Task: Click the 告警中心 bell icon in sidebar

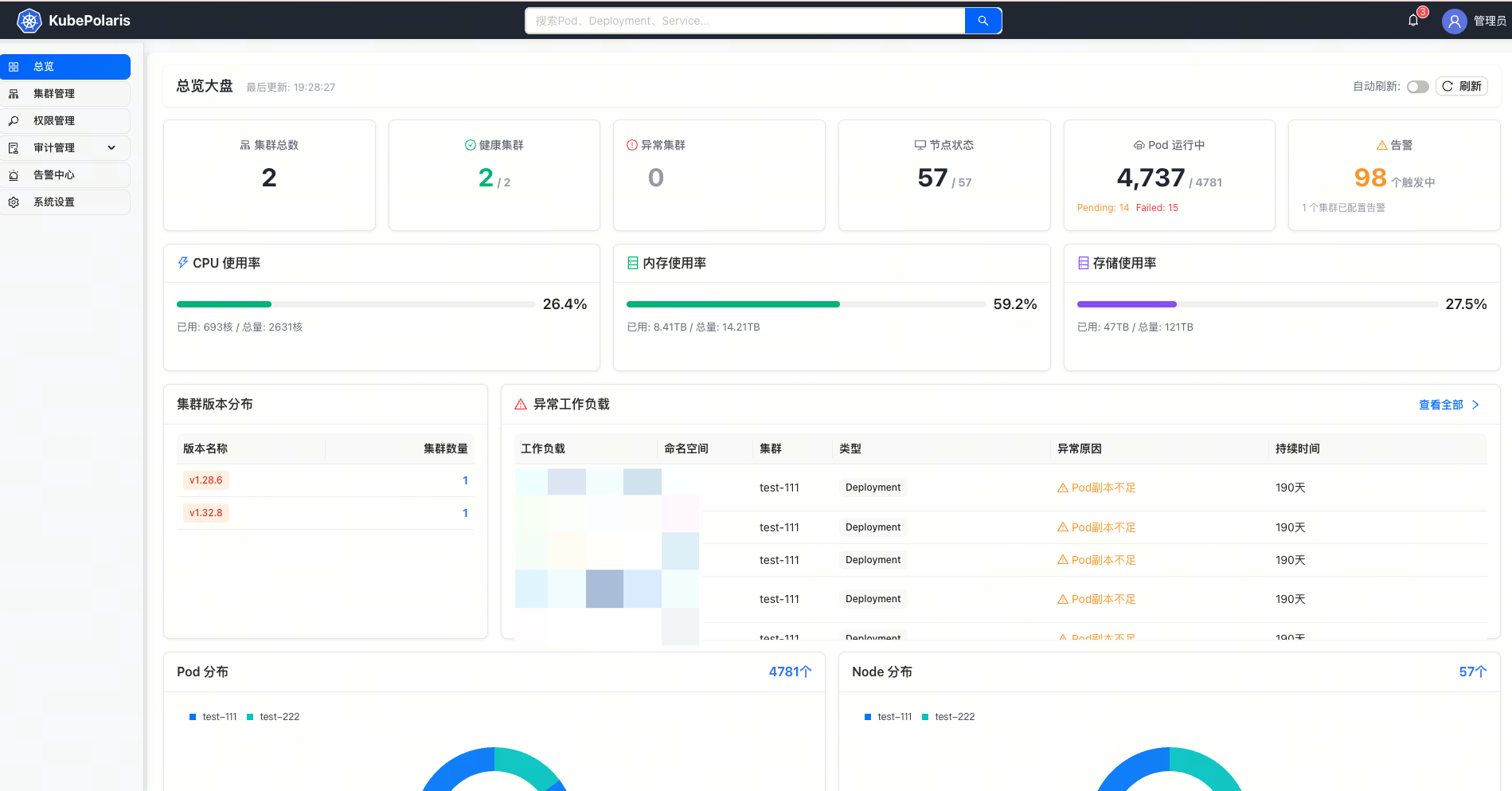Action: 14,174
